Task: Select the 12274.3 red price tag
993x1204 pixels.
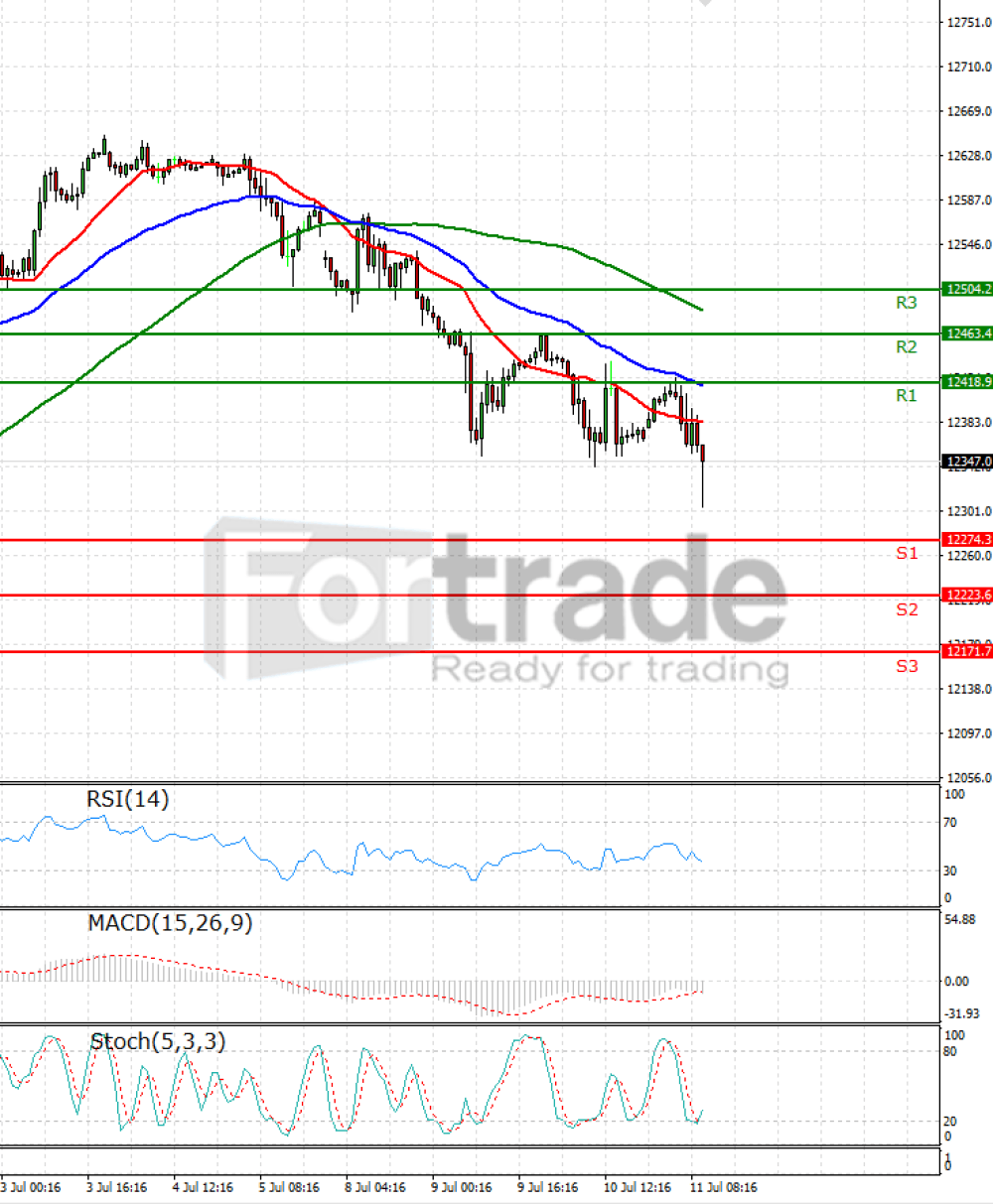Action: coord(966,539)
